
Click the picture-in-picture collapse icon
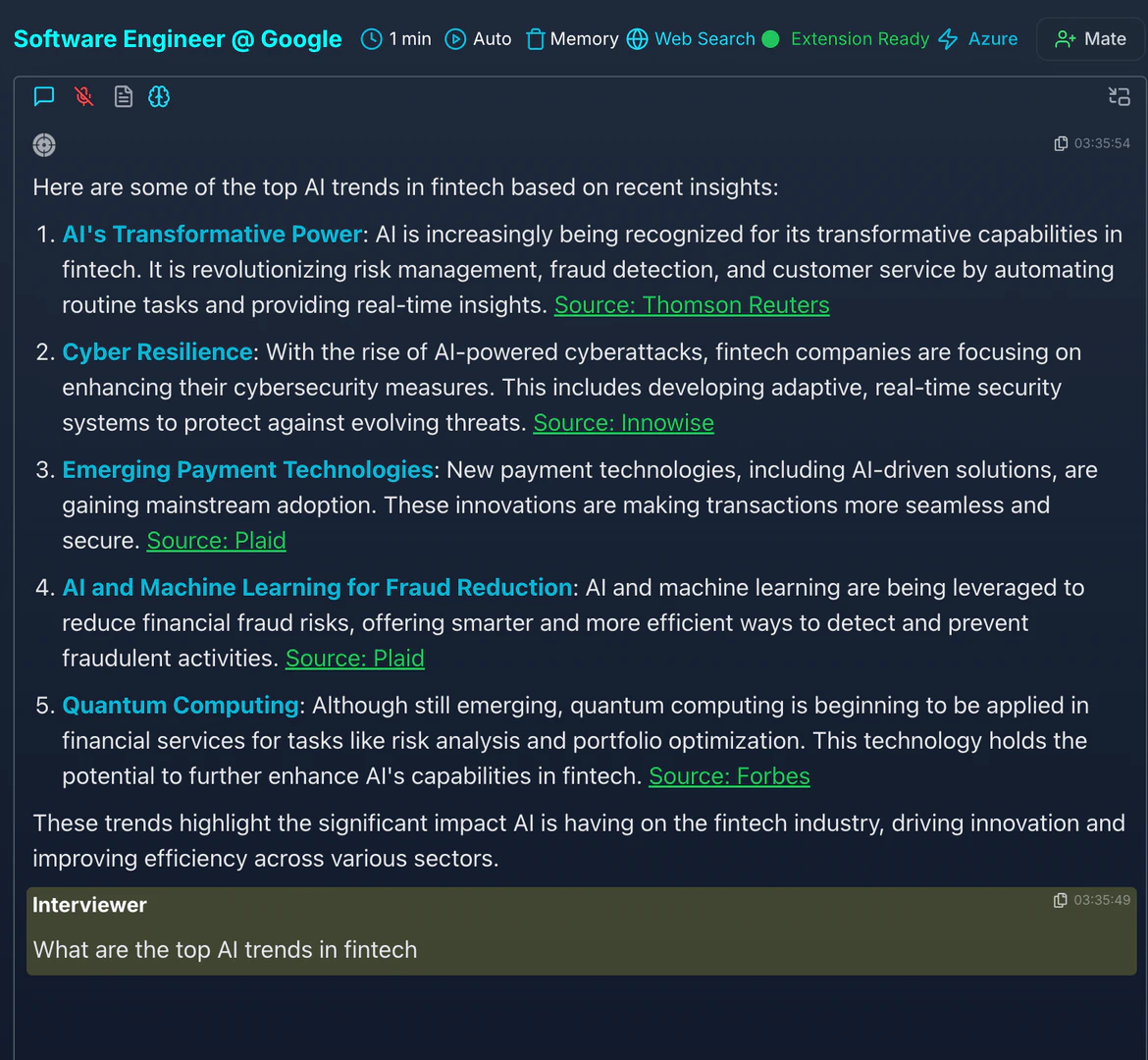point(1119,96)
